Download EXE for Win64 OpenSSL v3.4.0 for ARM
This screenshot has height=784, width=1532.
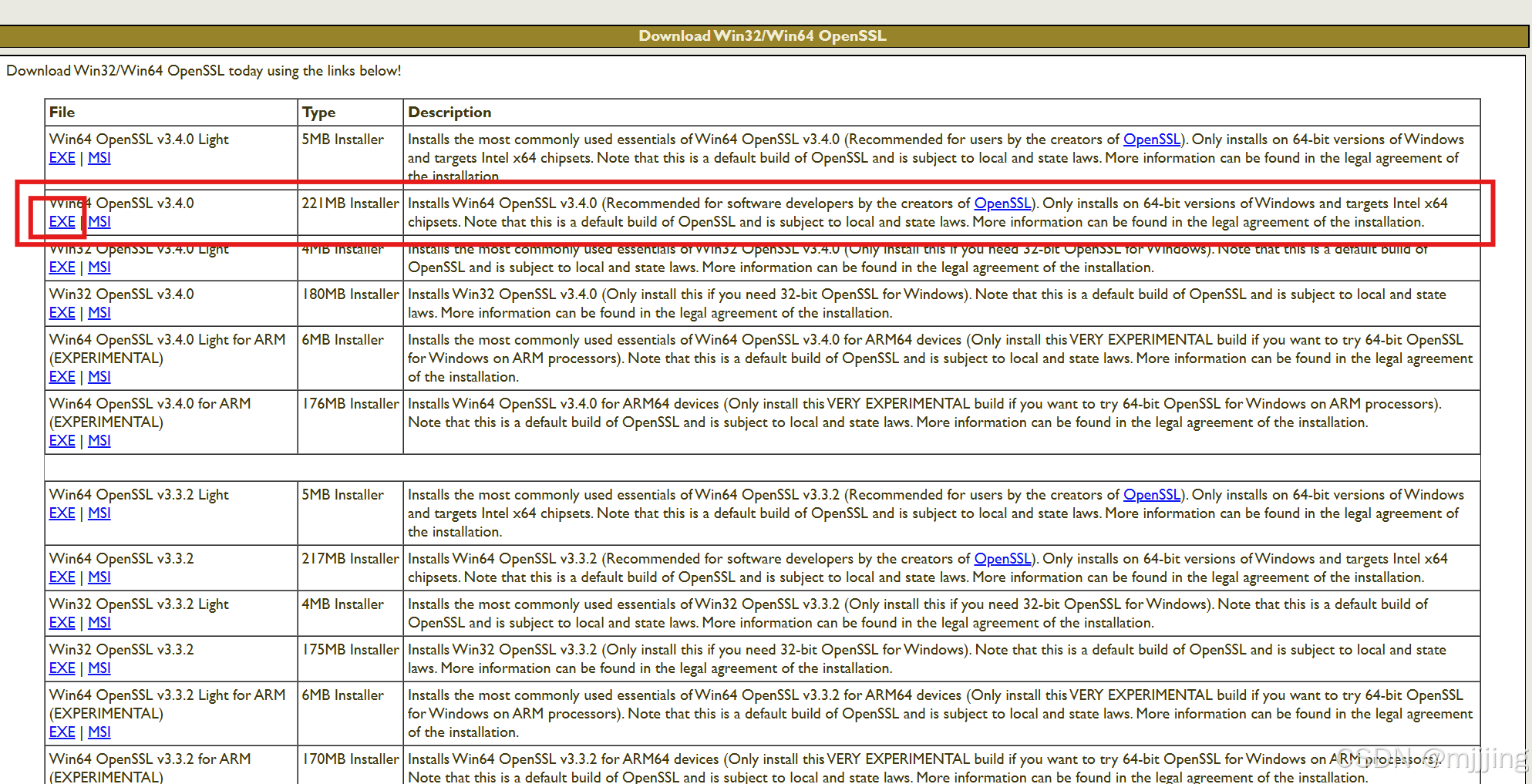[62, 441]
